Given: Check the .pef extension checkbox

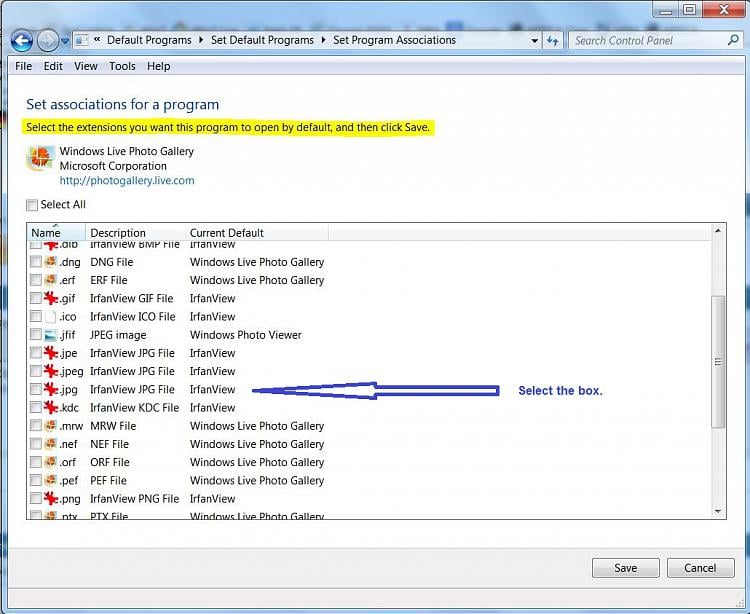Looking at the screenshot, I should click(x=36, y=480).
